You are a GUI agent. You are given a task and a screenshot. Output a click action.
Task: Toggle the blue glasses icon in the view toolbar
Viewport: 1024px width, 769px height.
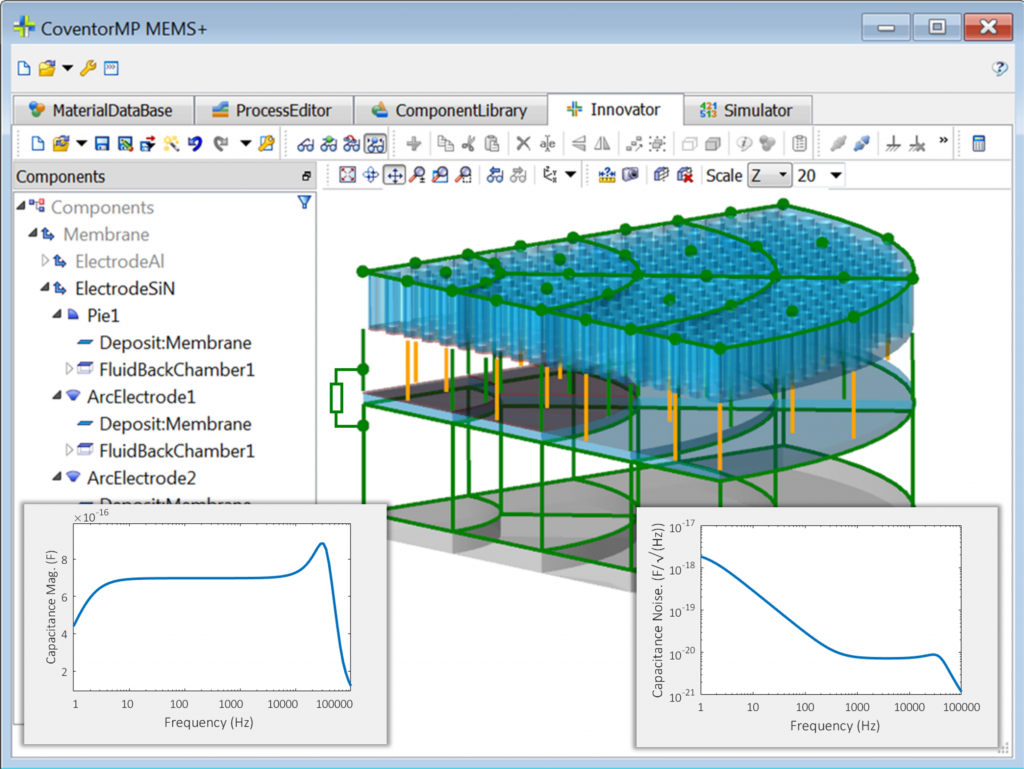click(x=495, y=175)
